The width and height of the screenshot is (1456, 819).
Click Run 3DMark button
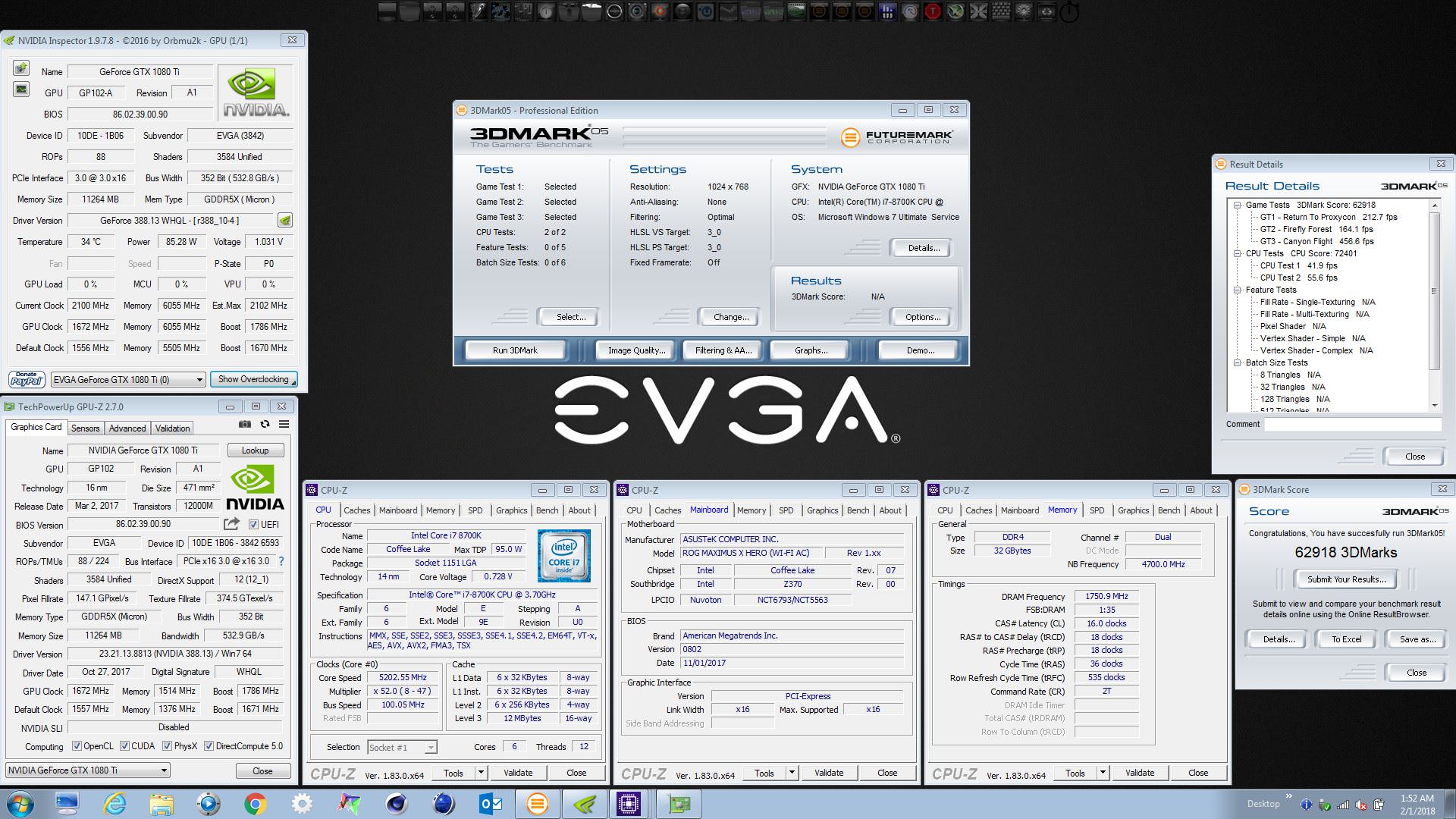[x=515, y=350]
